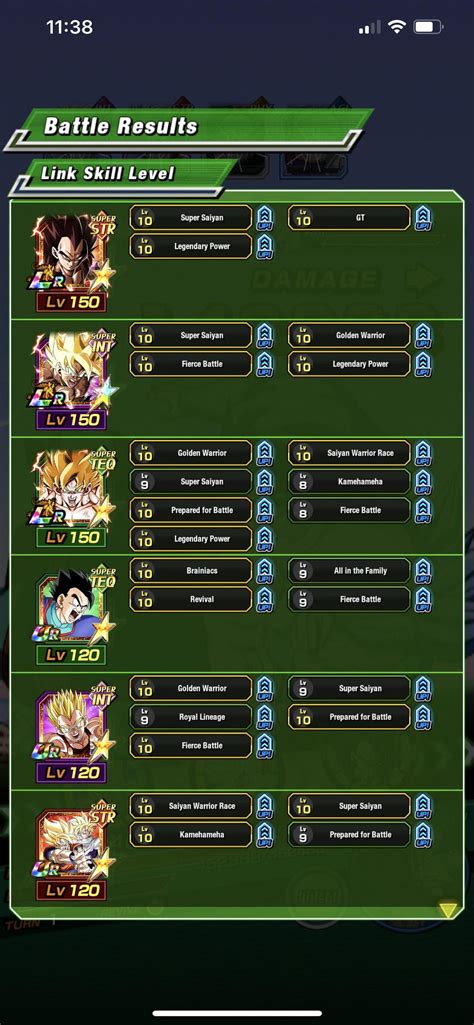474x1025 pixels.
Task: Tap the Brainiacs link skill button
Action: tap(191, 571)
